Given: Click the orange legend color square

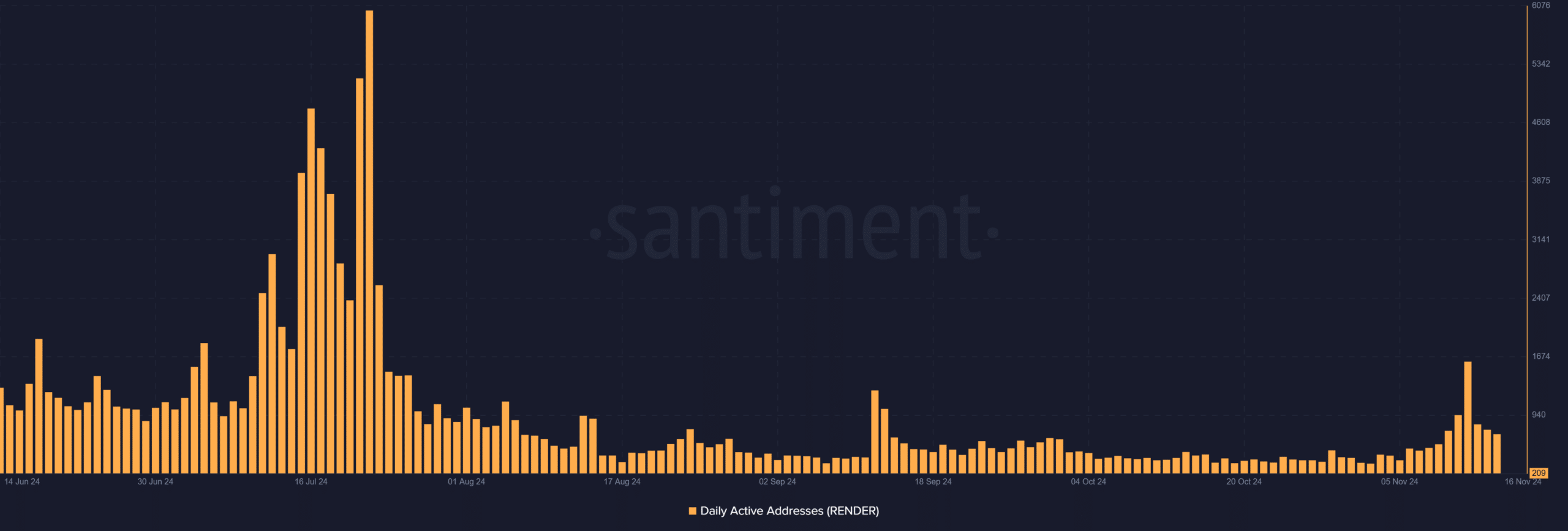Looking at the screenshot, I should [693, 511].
